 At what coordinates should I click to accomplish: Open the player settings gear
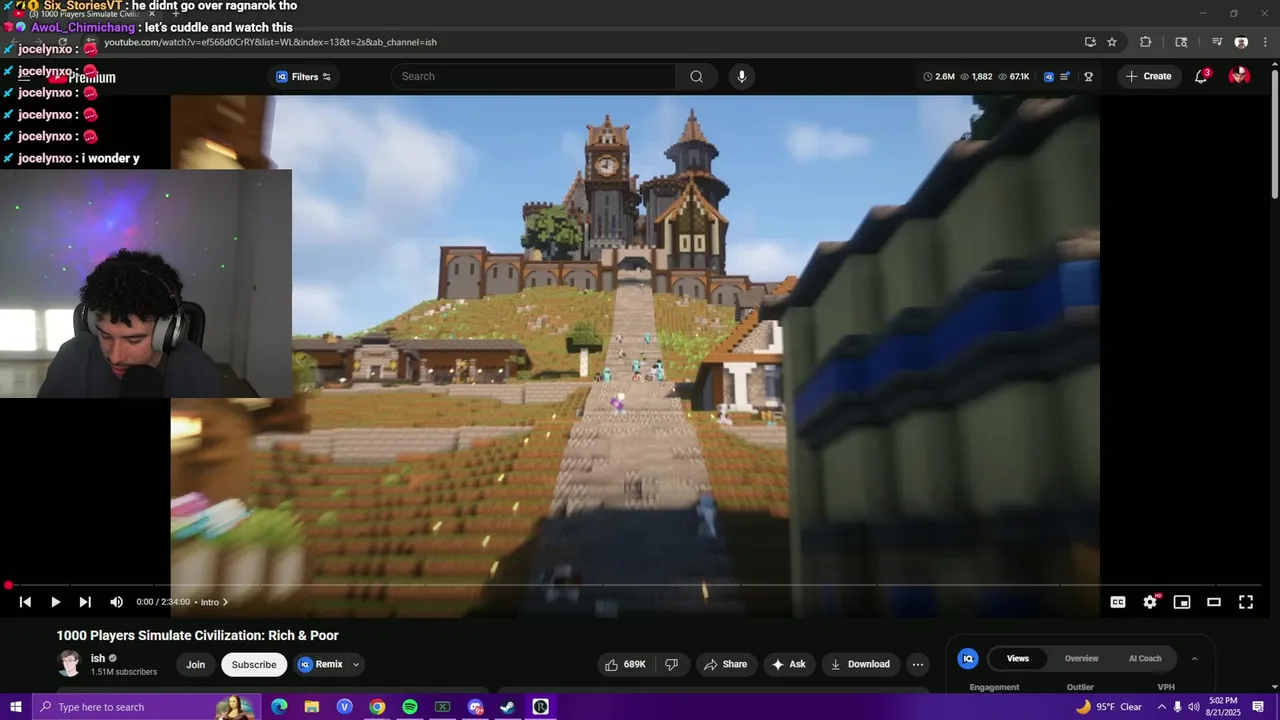point(1150,602)
